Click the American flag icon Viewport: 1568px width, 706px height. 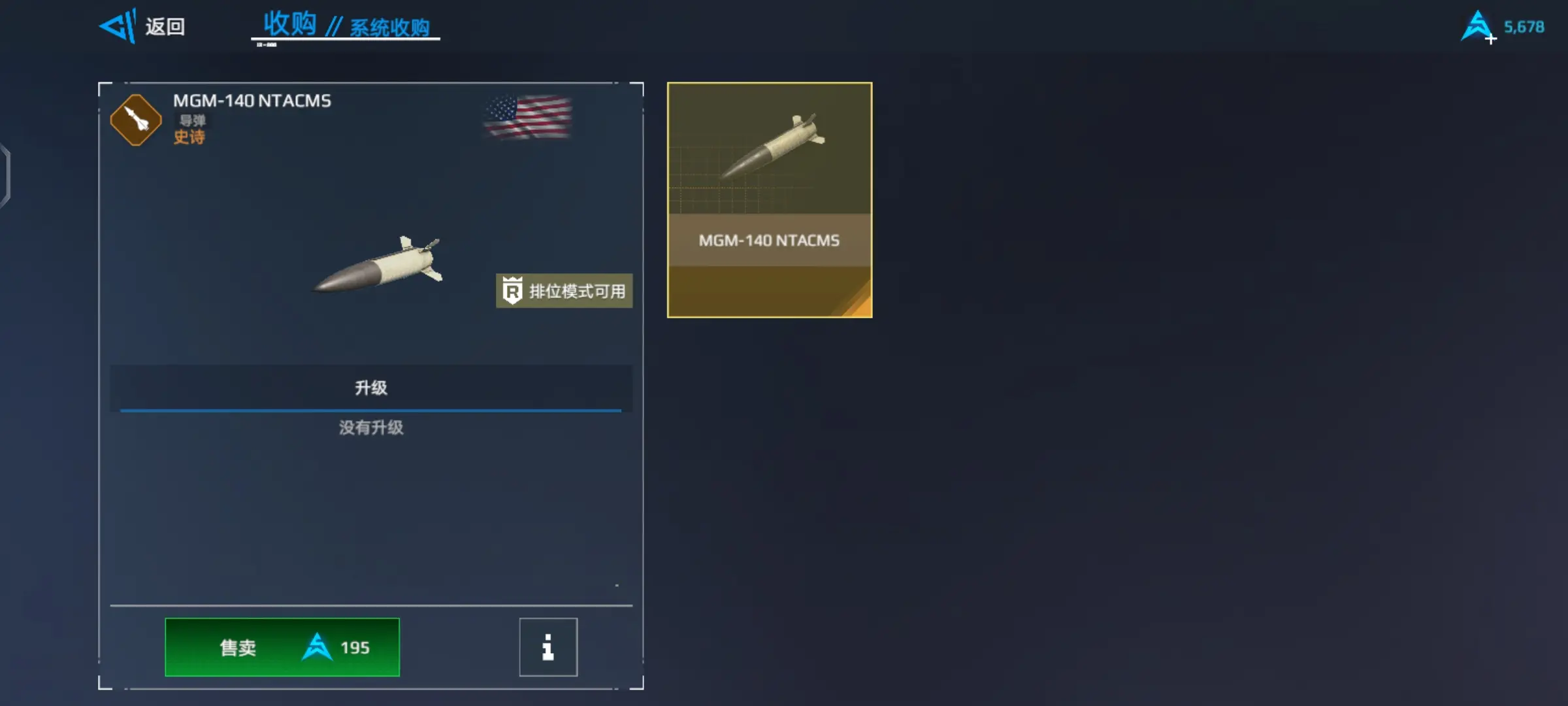(529, 117)
